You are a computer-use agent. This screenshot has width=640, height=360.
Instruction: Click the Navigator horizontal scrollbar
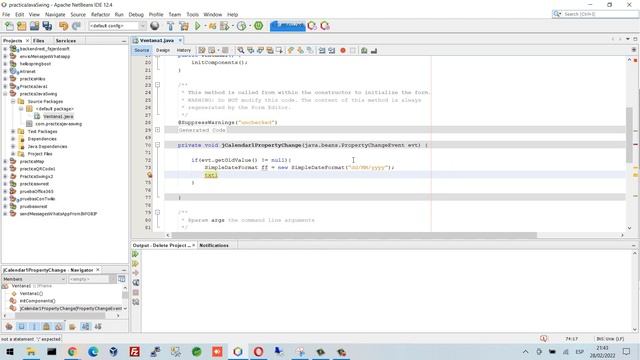pos(60,316)
